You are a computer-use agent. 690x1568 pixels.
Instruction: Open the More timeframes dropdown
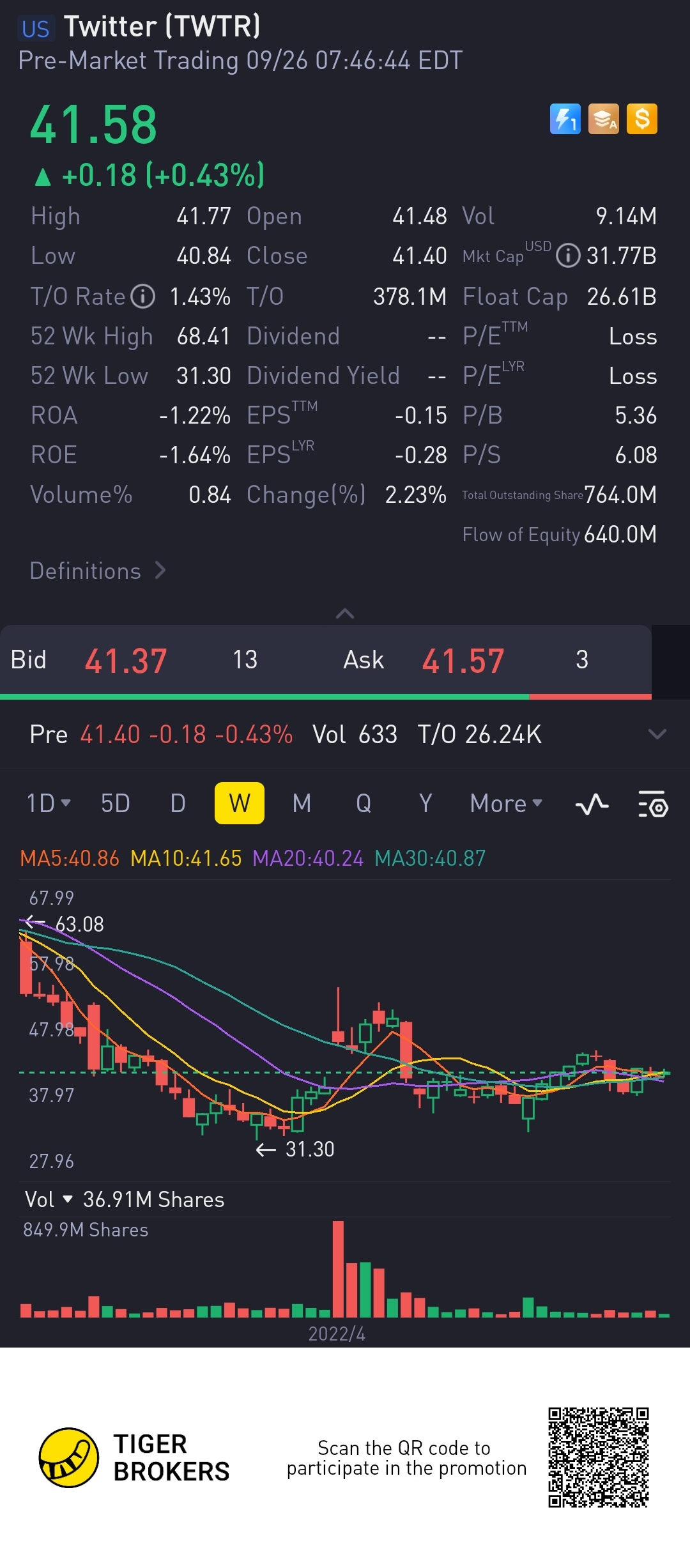click(x=506, y=803)
